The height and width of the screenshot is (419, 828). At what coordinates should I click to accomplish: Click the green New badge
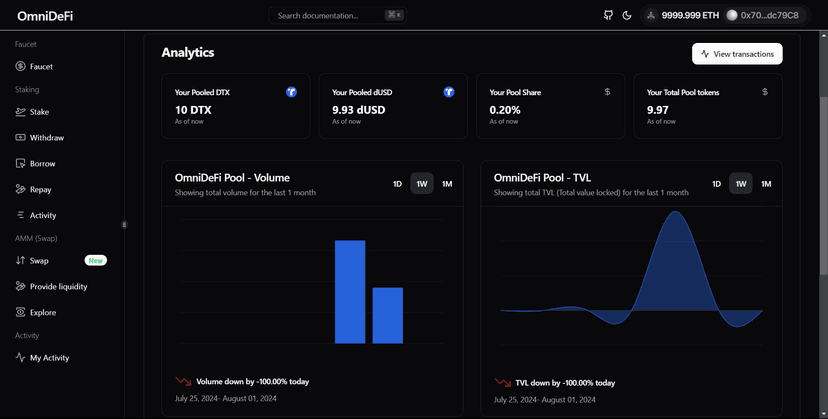(x=96, y=260)
